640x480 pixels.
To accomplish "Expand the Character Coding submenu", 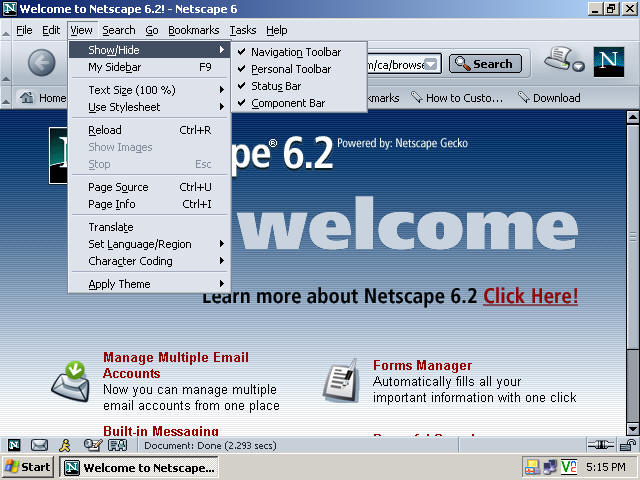I will point(150,261).
